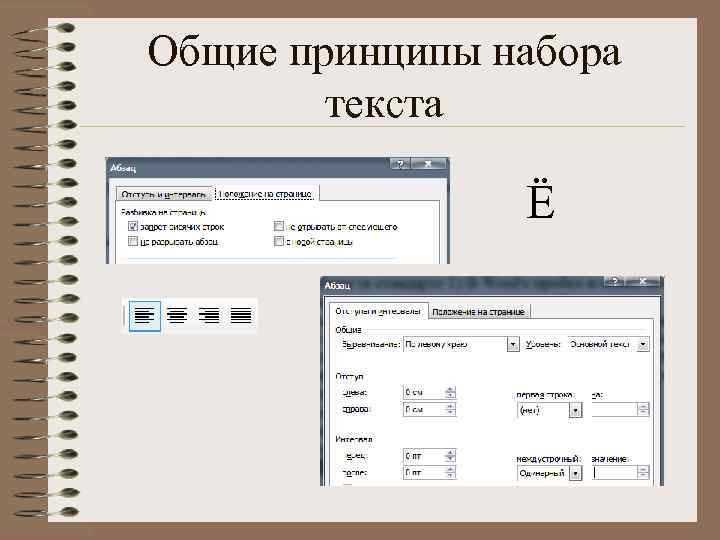Close the lower Абзац dialog
Screen dimensions: 720x540
tap(643, 281)
